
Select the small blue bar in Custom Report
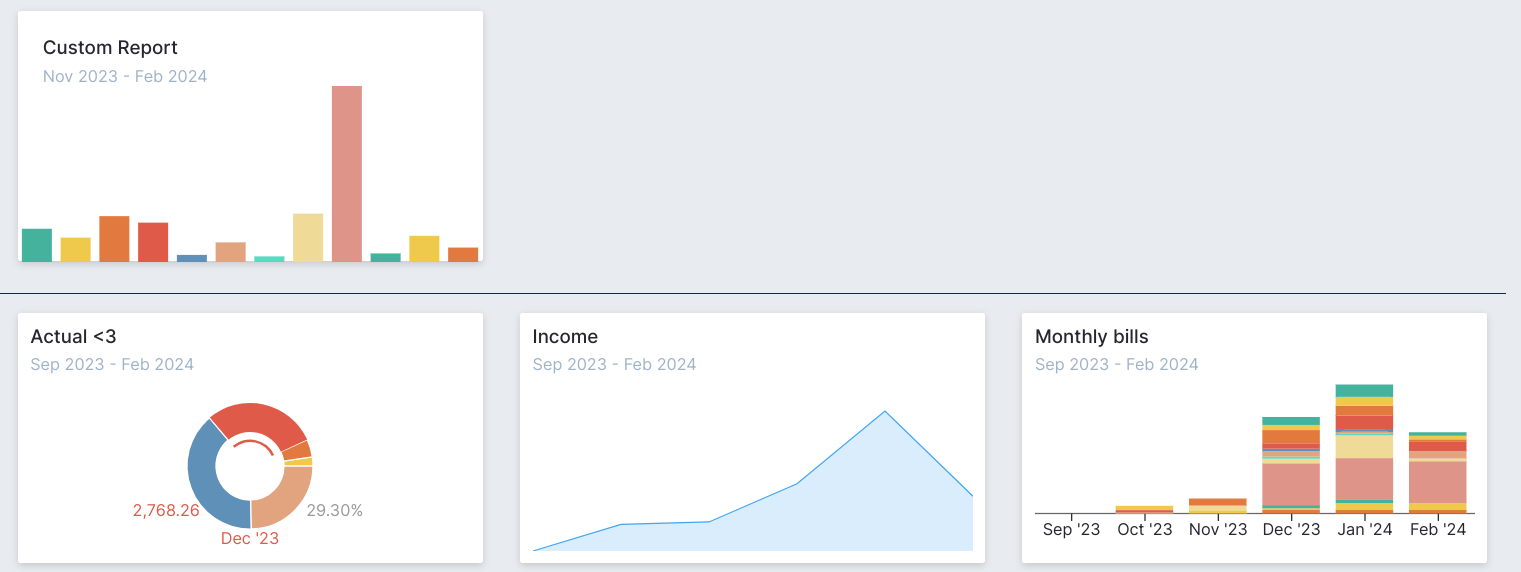(192, 258)
